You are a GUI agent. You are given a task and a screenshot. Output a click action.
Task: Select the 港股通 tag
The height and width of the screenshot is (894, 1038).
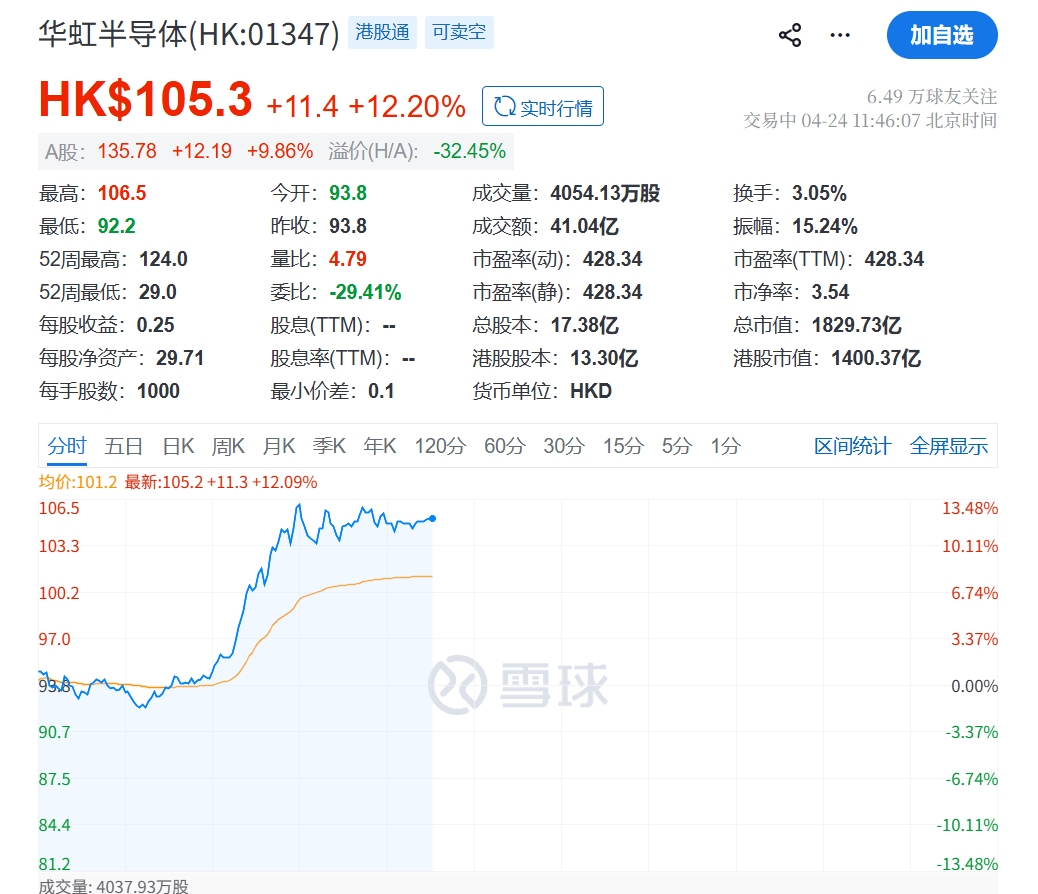point(383,33)
